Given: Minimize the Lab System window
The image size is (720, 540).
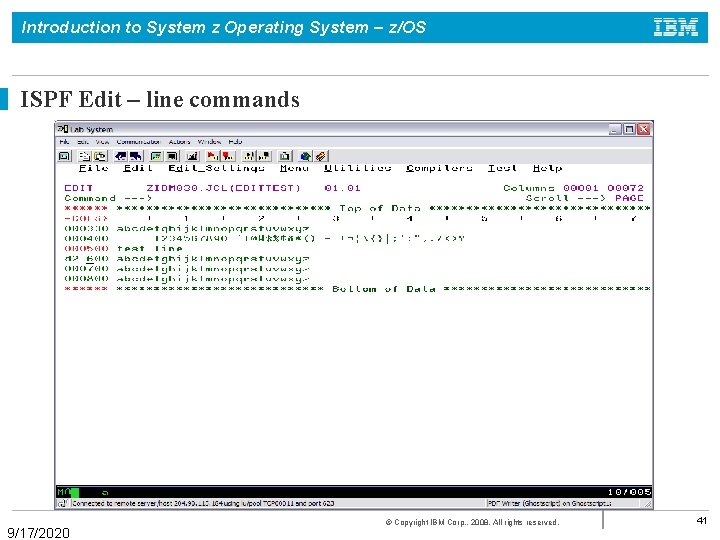Looking at the screenshot, I should pos(615,129).
